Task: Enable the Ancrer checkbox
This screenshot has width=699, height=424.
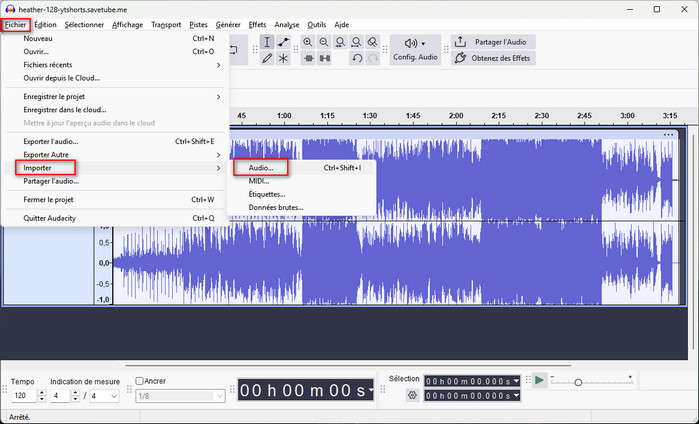Action: tap(140, 381)
